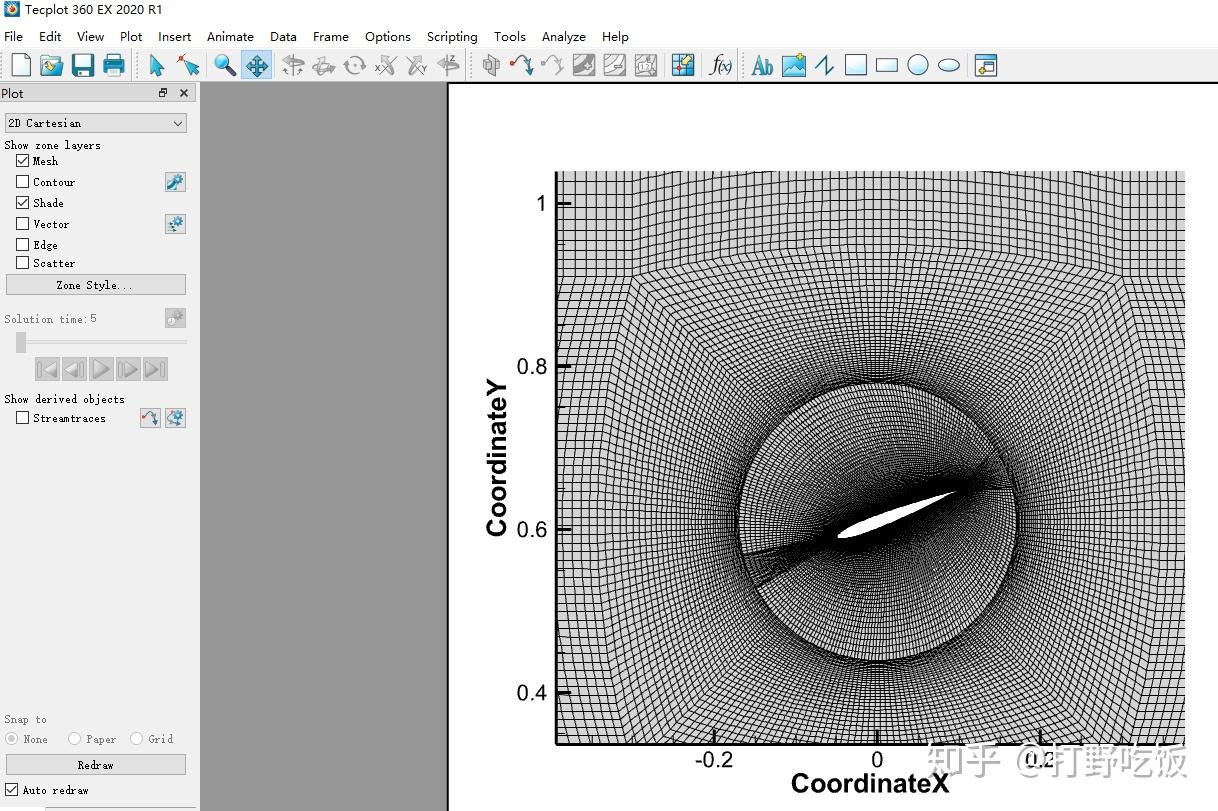The width and height of the screenshot is (1218, 811).
Task: Click the Solution time slider handle
Action: [x=21, y=342]
